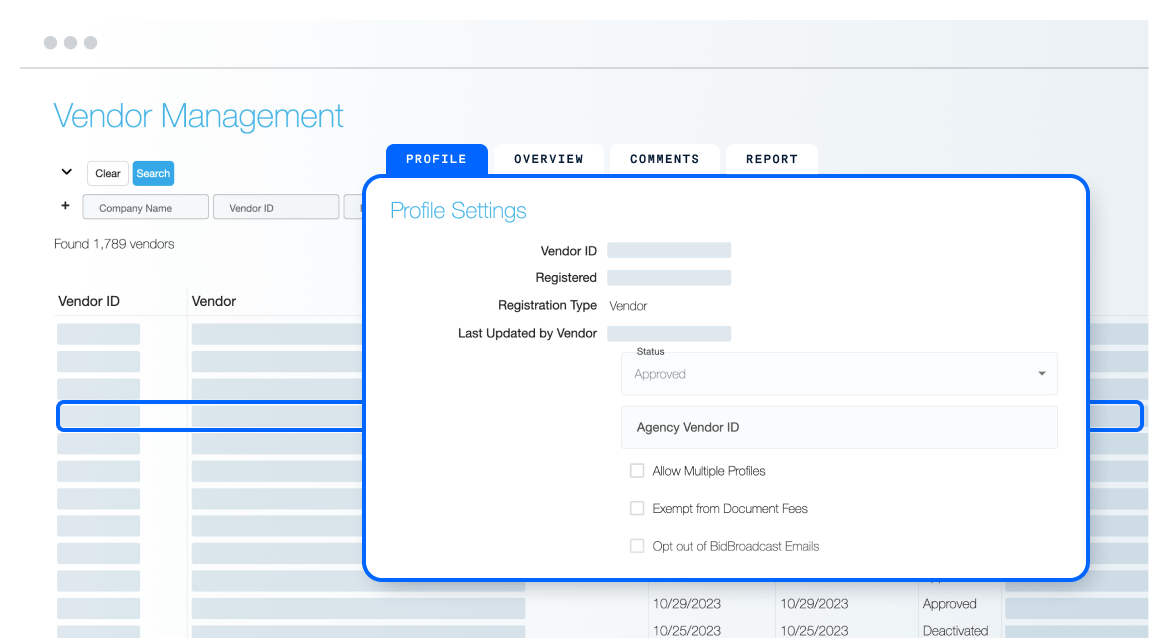Click the first browser window dot
The image size is (1149, 638).
pyautogui.click(x=50, y=43)
